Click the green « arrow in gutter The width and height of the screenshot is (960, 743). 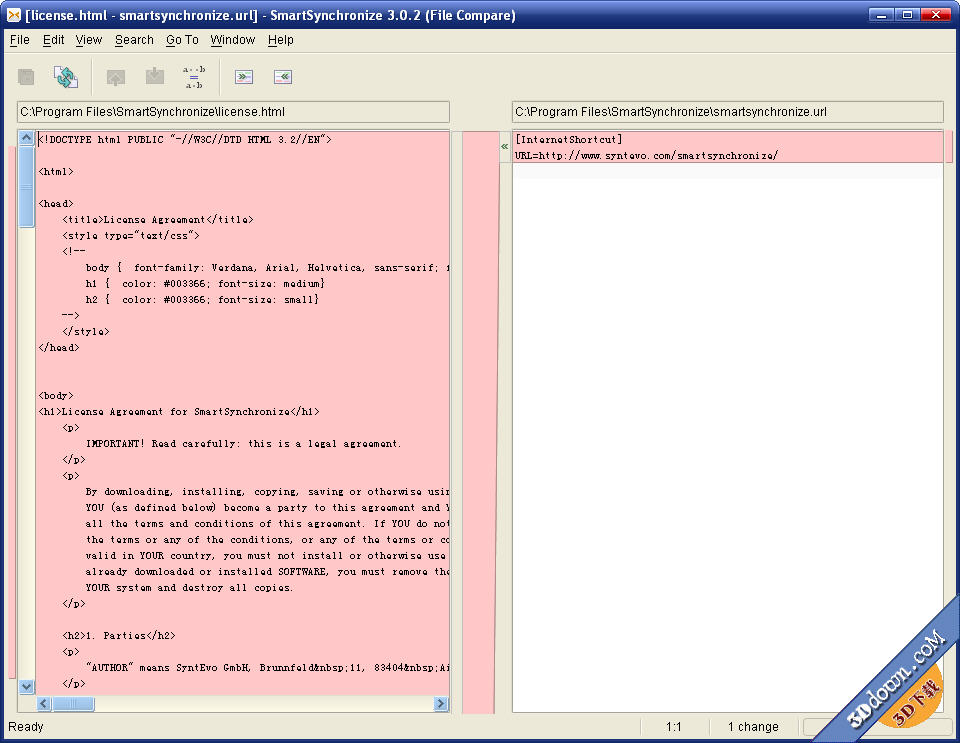(504, 147)
